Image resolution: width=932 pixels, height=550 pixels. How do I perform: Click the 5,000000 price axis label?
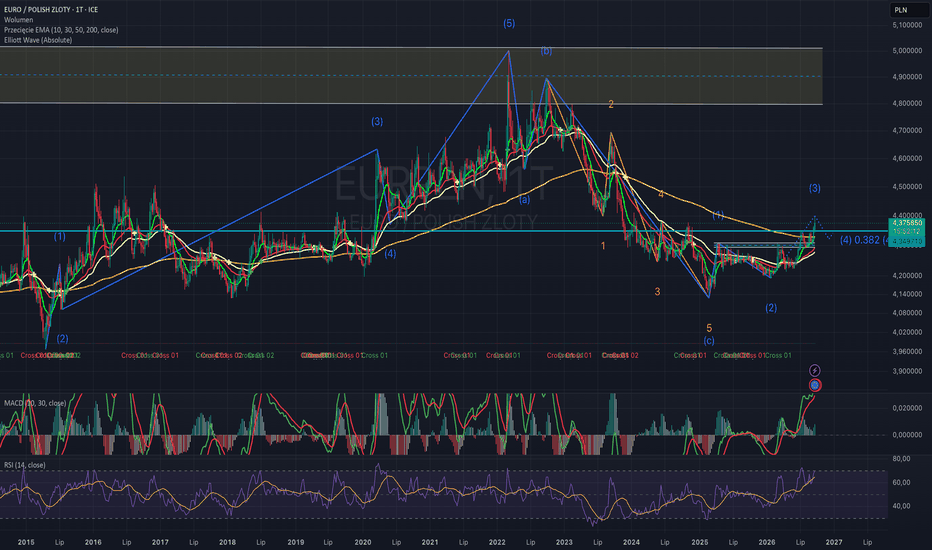(x=907, y=51)
